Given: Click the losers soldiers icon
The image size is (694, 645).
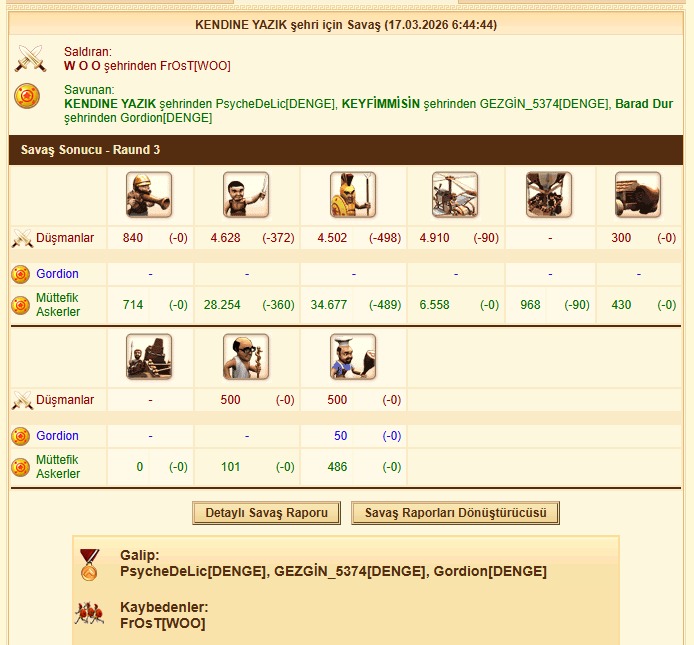Looking at the screenshot, I should point(89,613).
